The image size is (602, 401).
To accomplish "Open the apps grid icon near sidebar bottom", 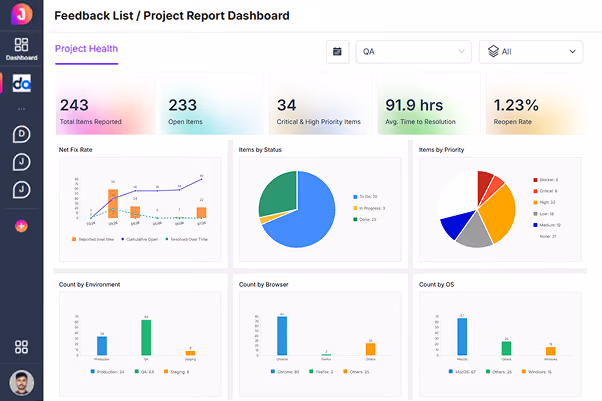I will (x=22, y=347).
